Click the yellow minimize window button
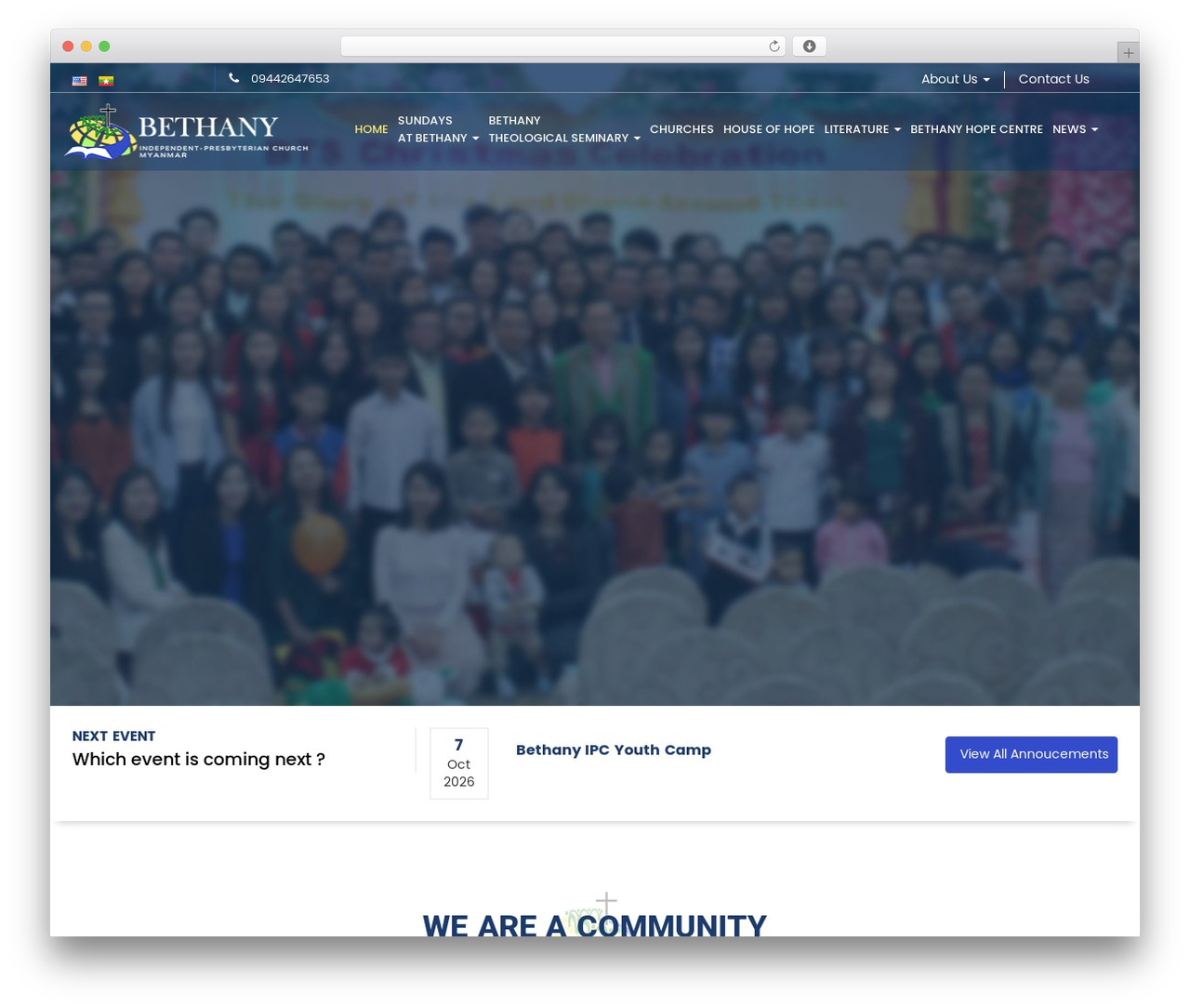Screen dimensions: 1190x1008 [x=86, y=46]
